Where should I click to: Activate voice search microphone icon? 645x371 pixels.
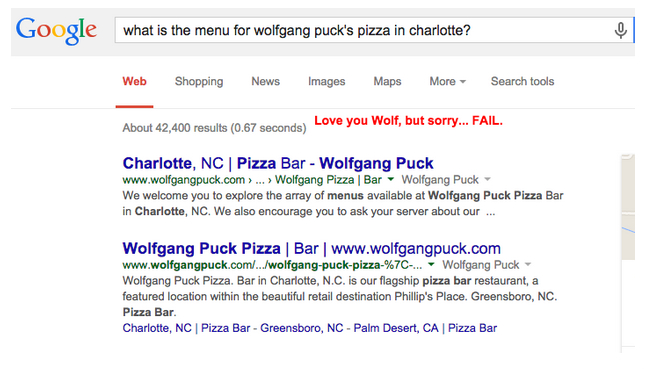(620, 30)
